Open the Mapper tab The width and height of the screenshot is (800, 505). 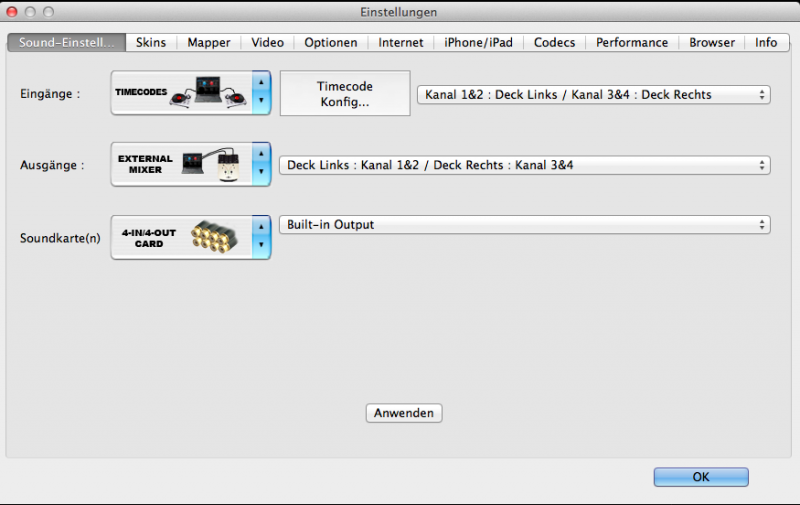[209, 42]
